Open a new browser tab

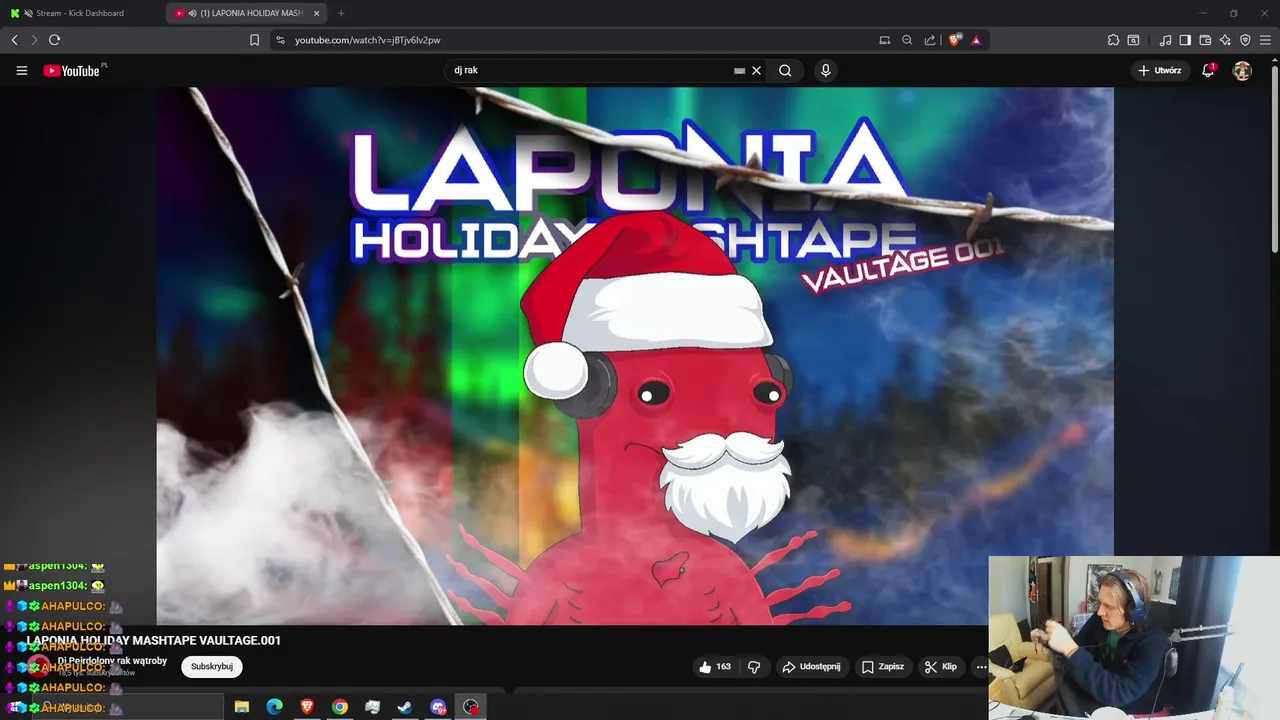click(341, 13)
